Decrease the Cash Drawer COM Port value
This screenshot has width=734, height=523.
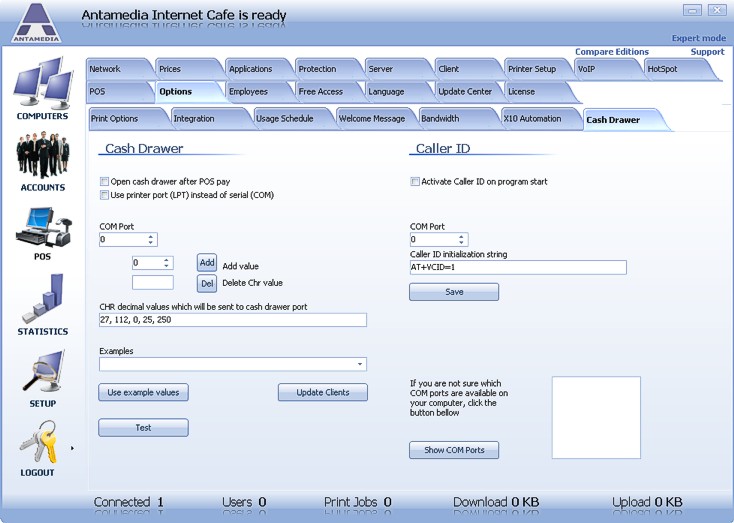[151, 243]
